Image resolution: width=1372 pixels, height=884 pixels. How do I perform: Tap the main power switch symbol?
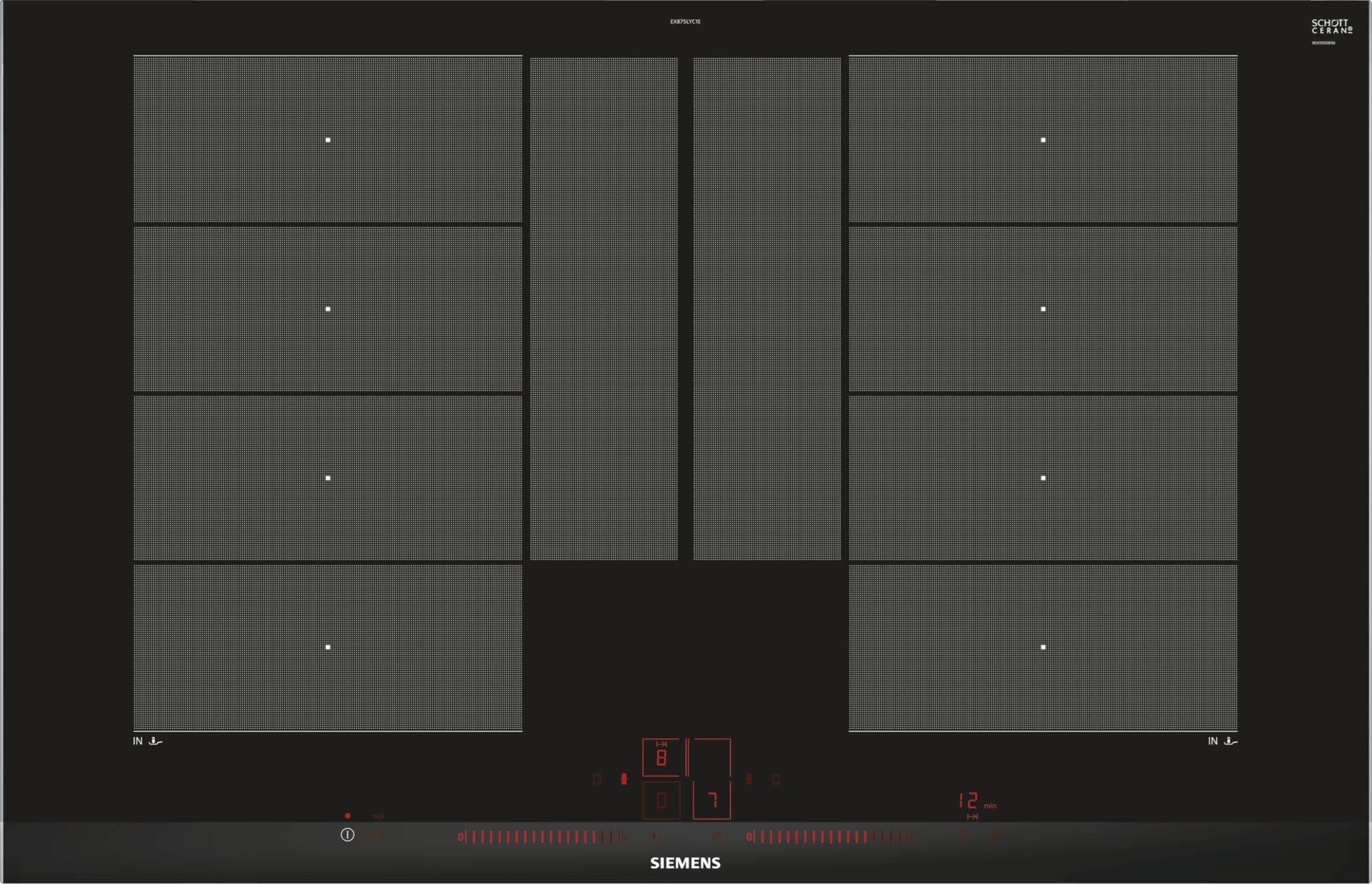point(347,835)
